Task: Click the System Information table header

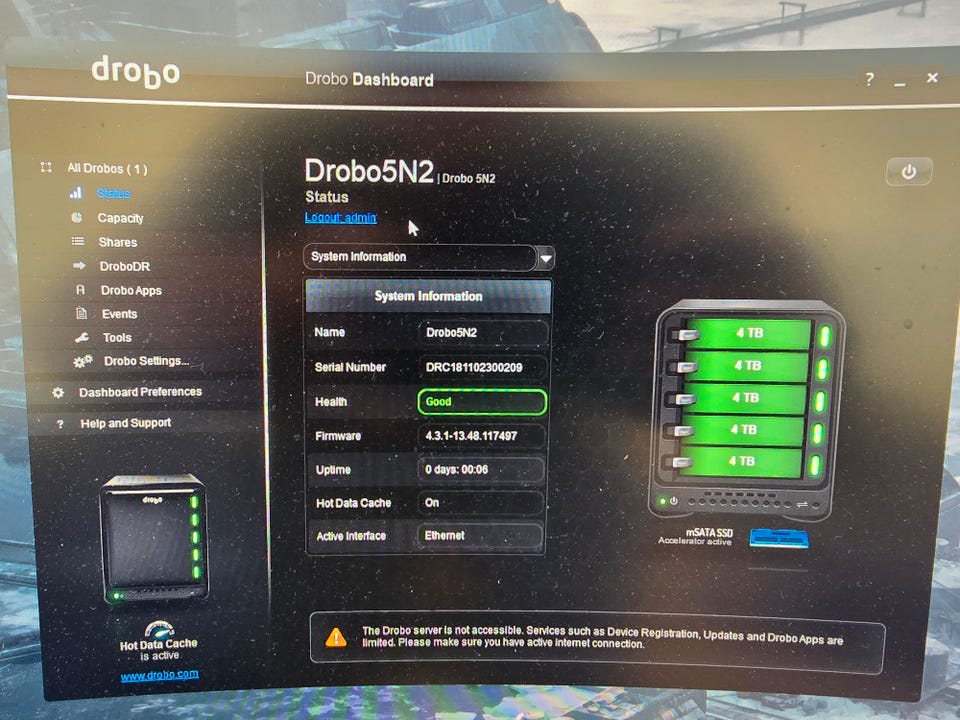Action: (429, 296)
